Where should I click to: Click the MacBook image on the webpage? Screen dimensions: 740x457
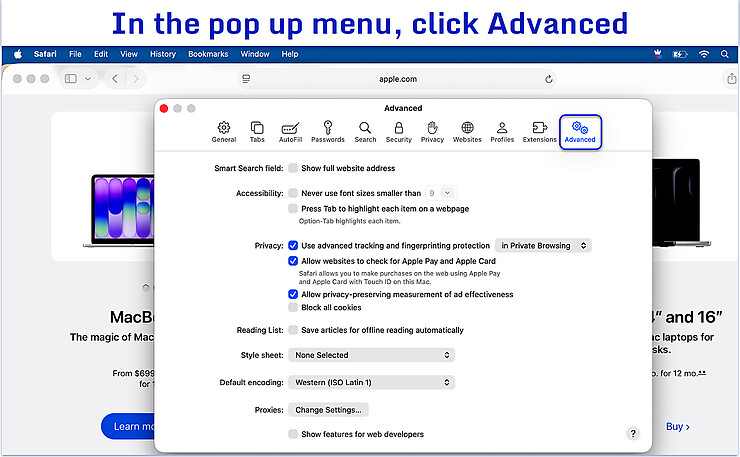[119, 211]
